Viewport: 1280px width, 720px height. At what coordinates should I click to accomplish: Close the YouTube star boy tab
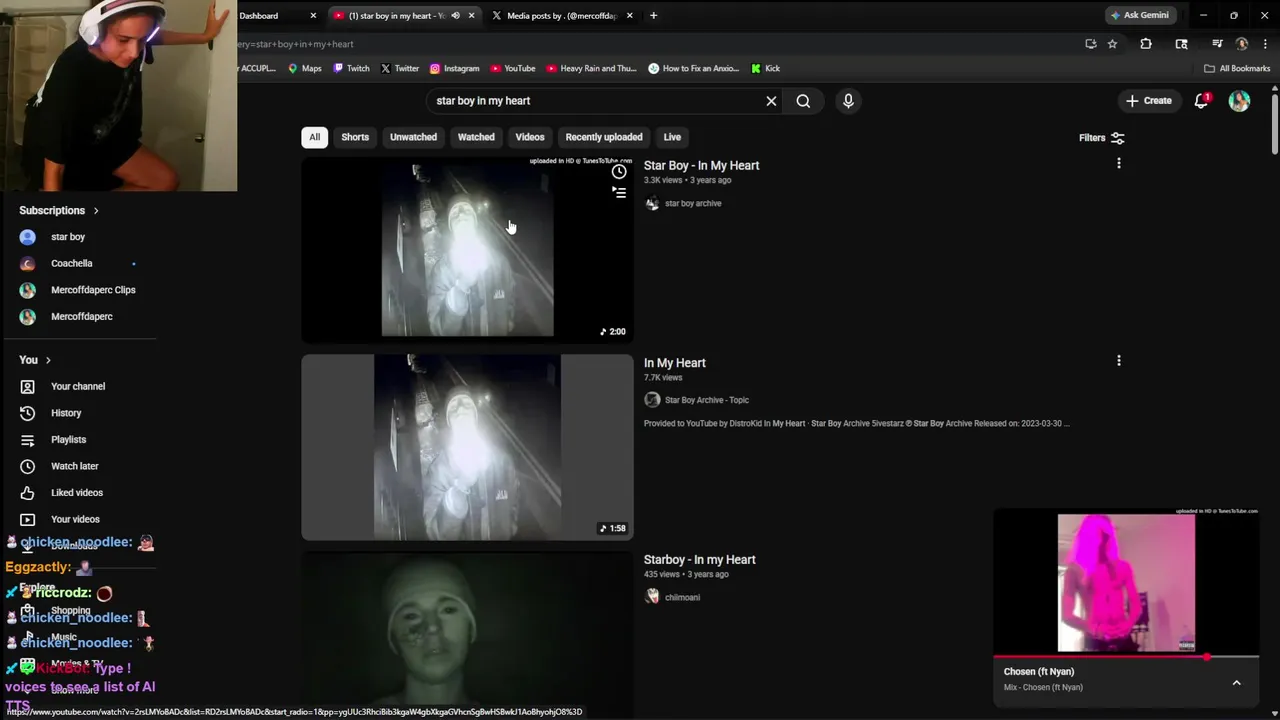471,15
